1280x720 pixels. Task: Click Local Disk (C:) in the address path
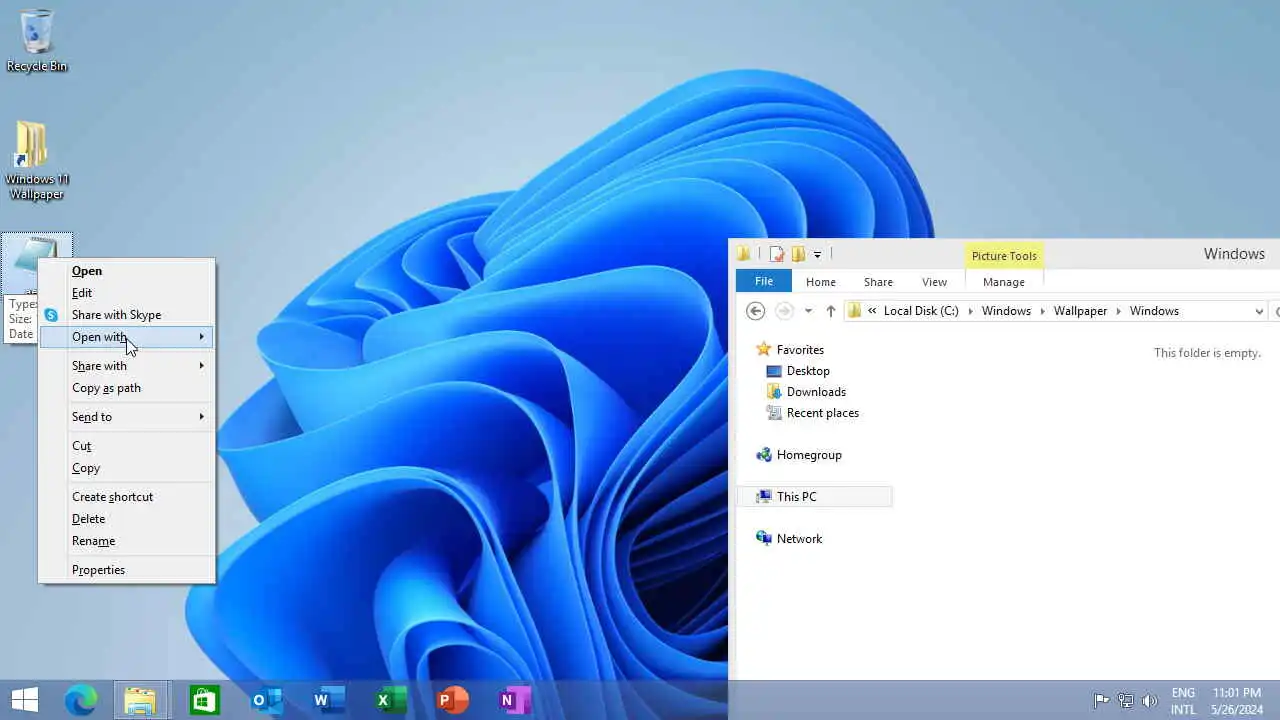[x=921, y=311]
